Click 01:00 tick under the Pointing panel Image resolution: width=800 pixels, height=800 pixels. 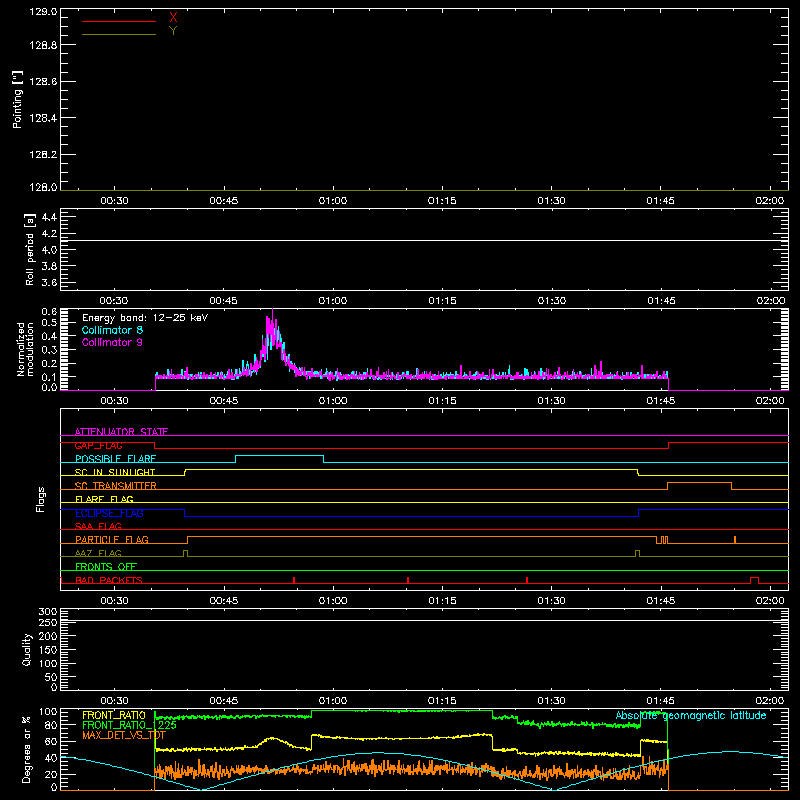[x=333, y=201]
